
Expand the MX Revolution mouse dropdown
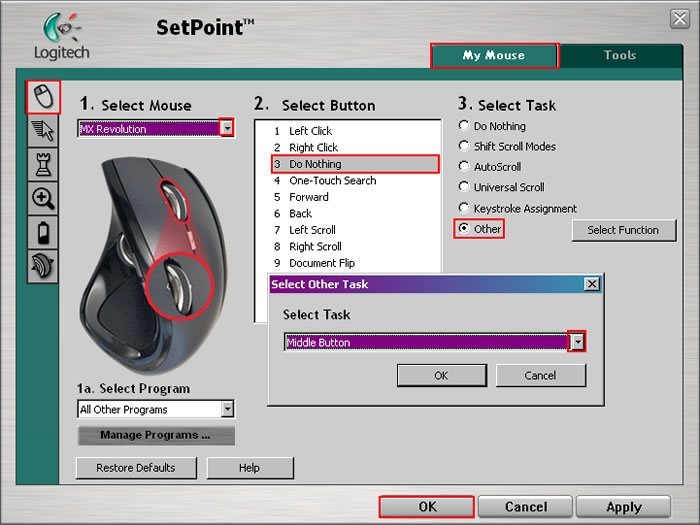point(227,129)
